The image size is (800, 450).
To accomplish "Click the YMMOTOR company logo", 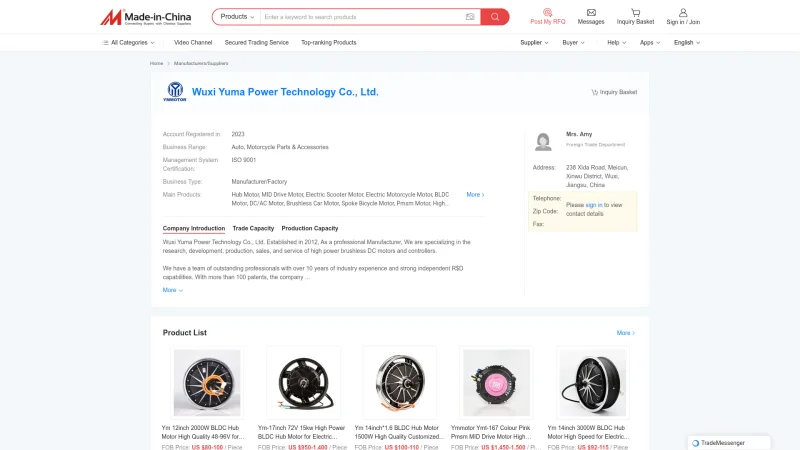I will coord(174,92).
